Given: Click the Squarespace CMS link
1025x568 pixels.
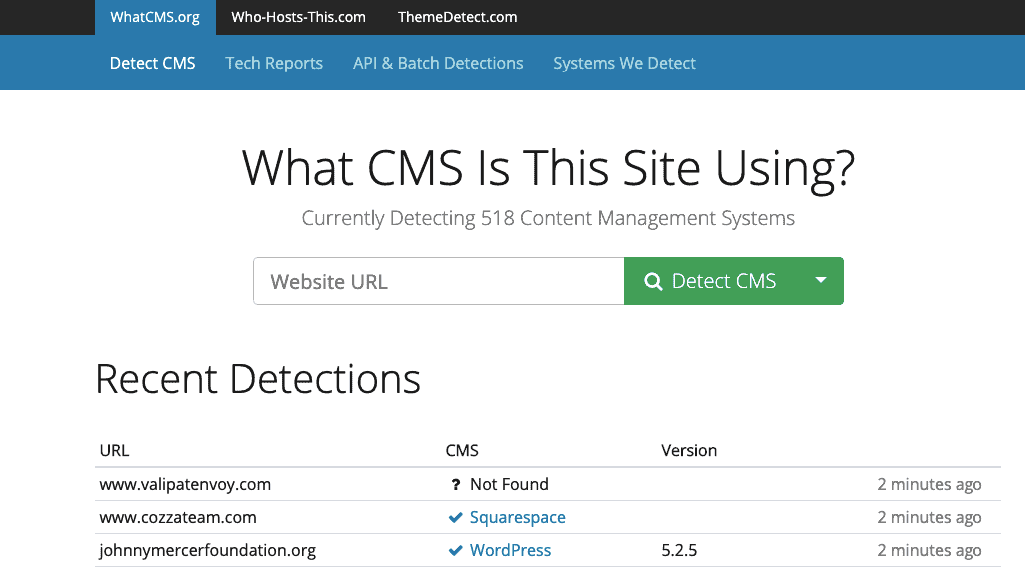Looking at the screenshot, I should coord(518,518).
